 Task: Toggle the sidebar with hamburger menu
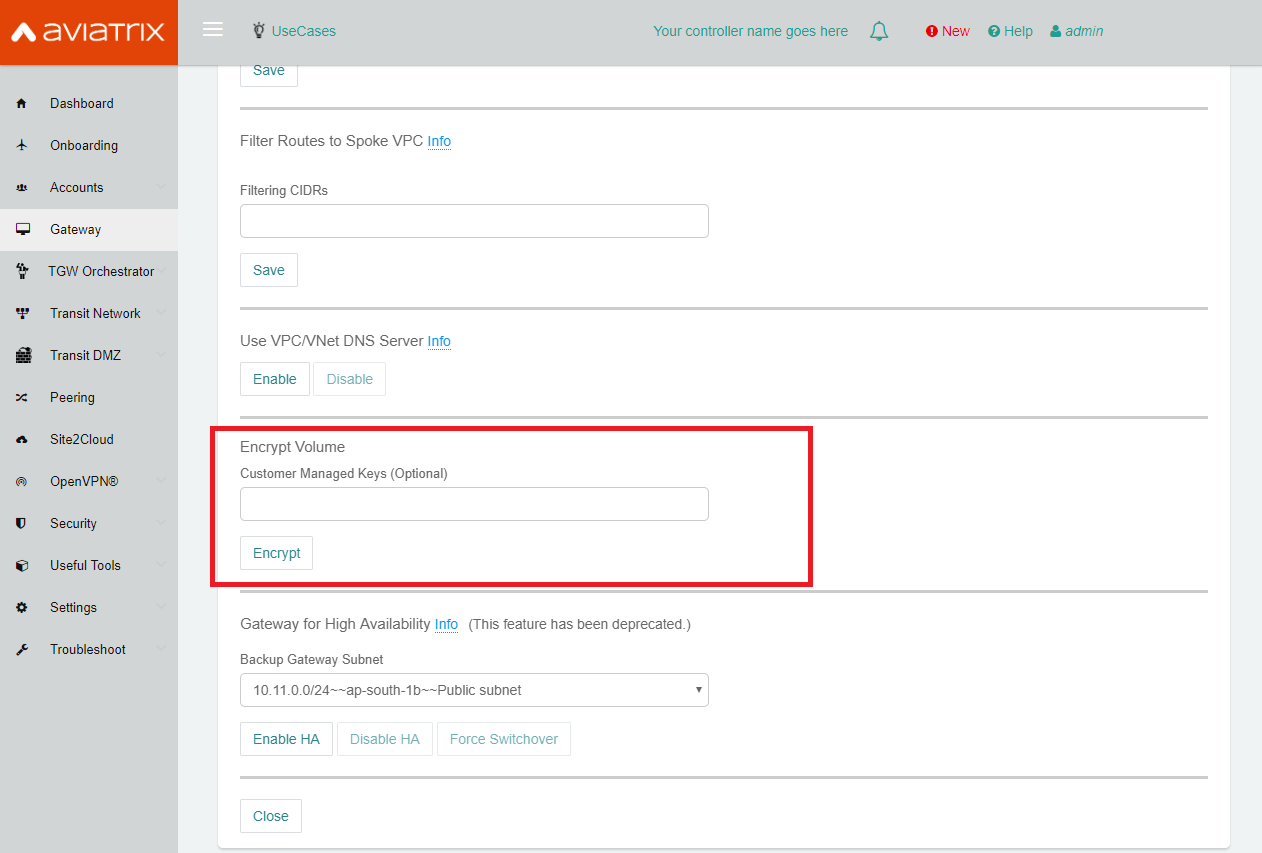(212, 29)
